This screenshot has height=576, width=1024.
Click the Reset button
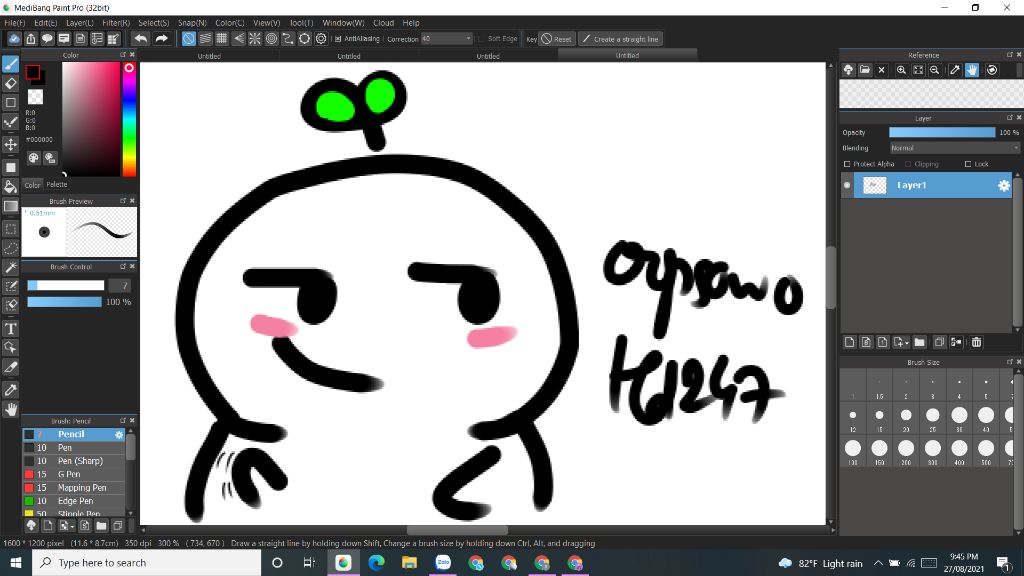pos(556,39)
